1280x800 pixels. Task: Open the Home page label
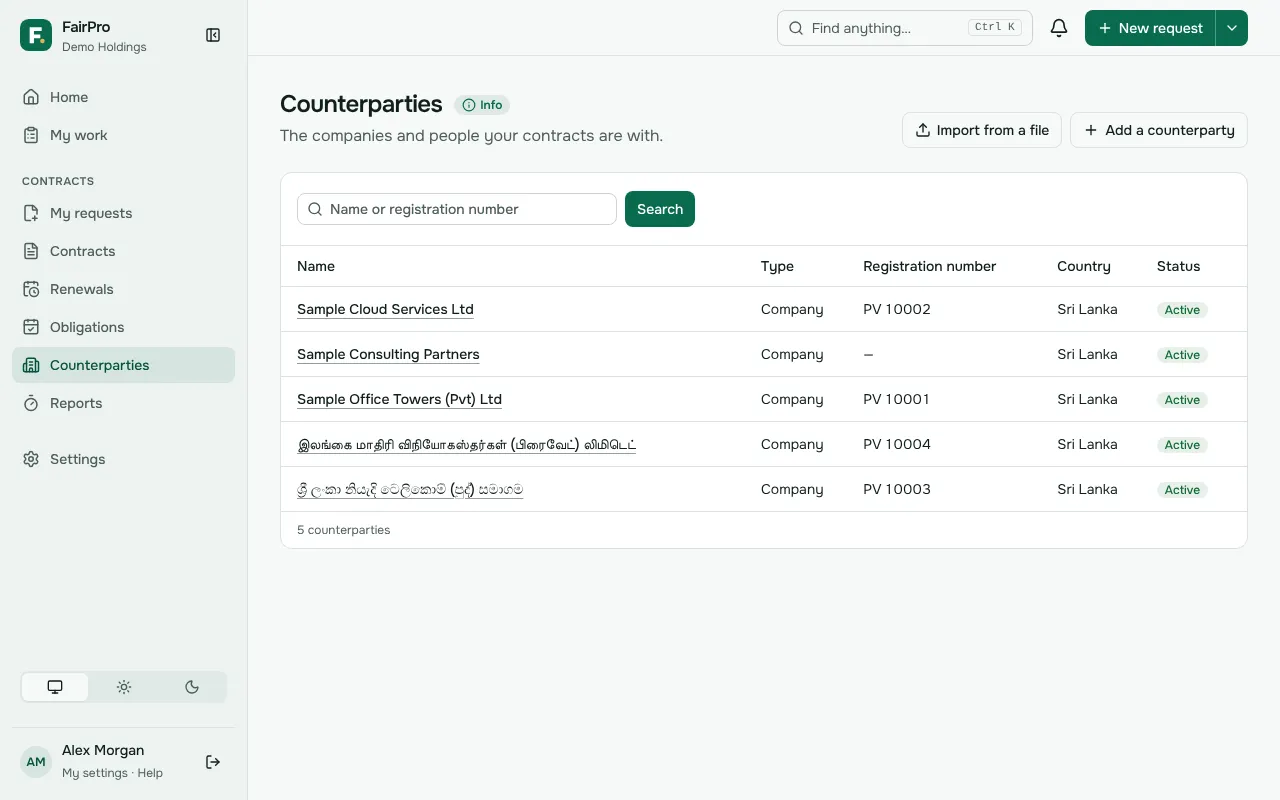(69, 97)
